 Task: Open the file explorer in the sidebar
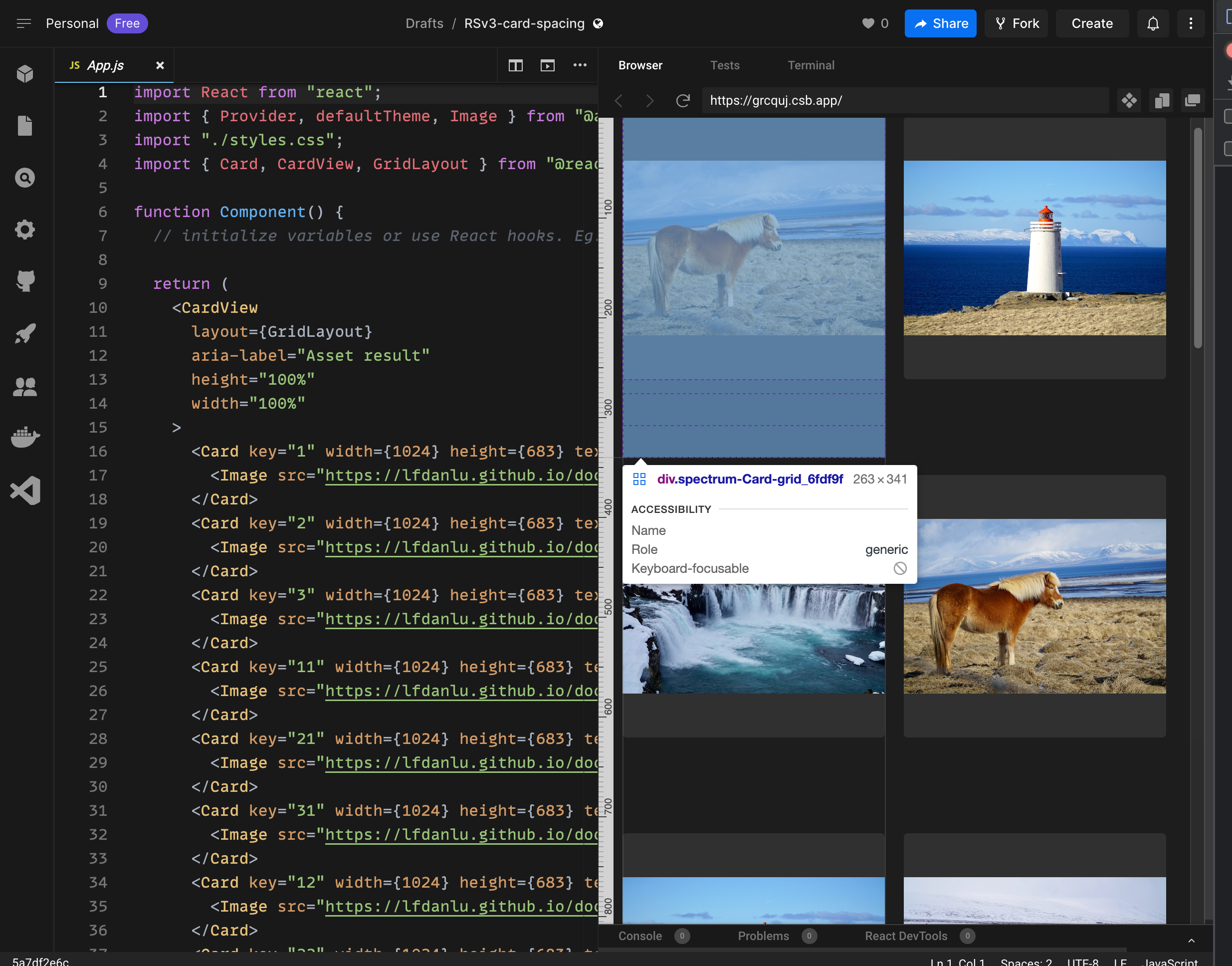25,126
